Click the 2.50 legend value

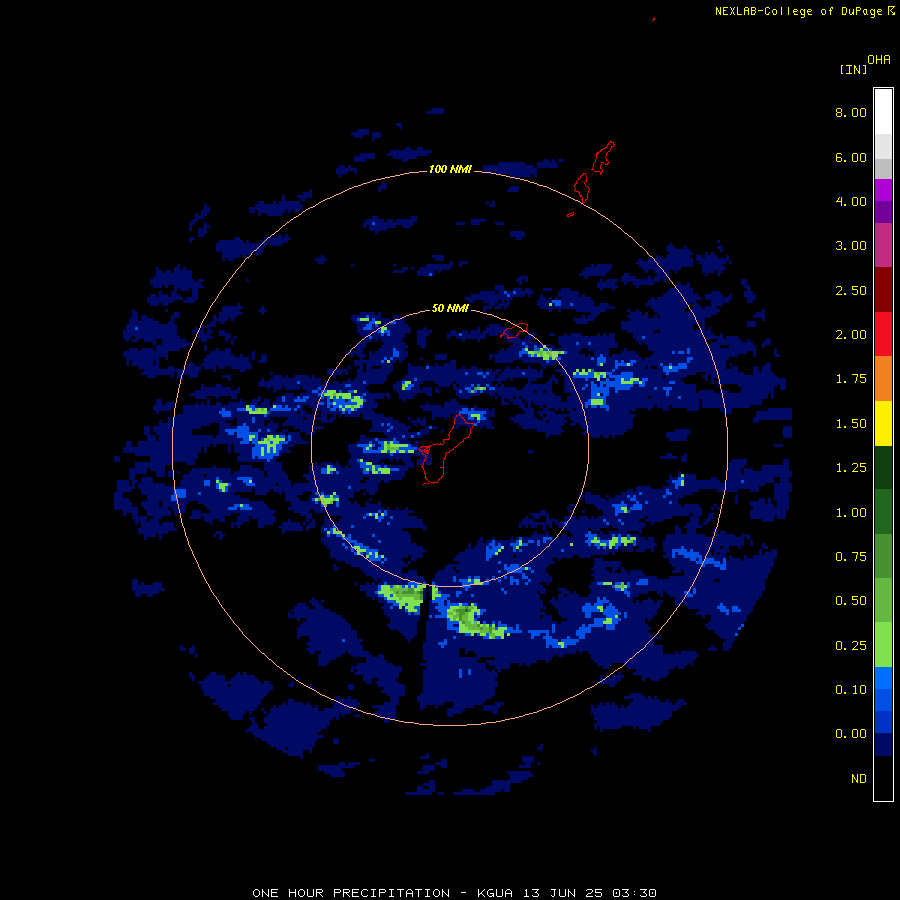tap(851, 290)
